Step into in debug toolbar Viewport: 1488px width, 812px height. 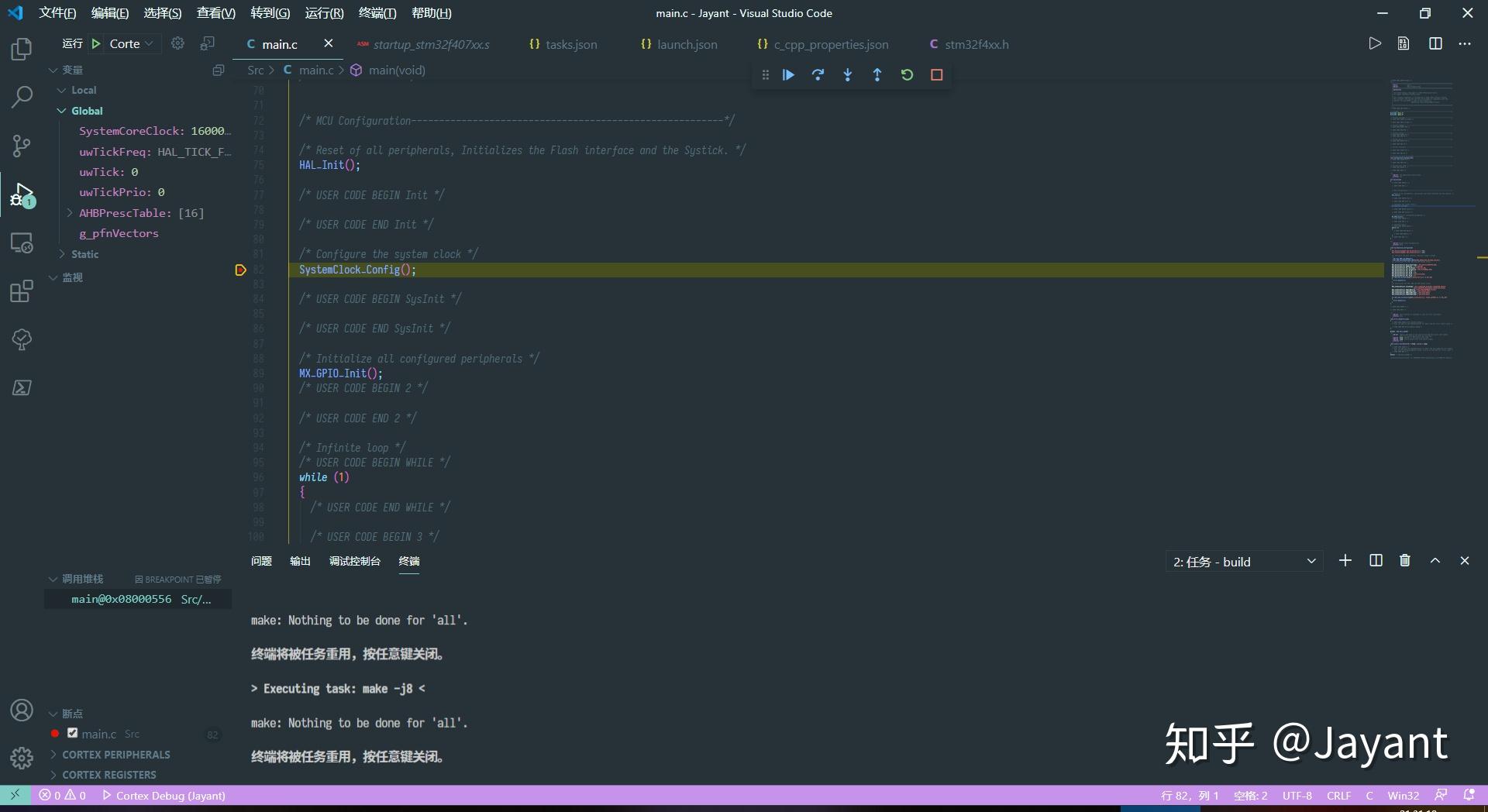point(848,75)
